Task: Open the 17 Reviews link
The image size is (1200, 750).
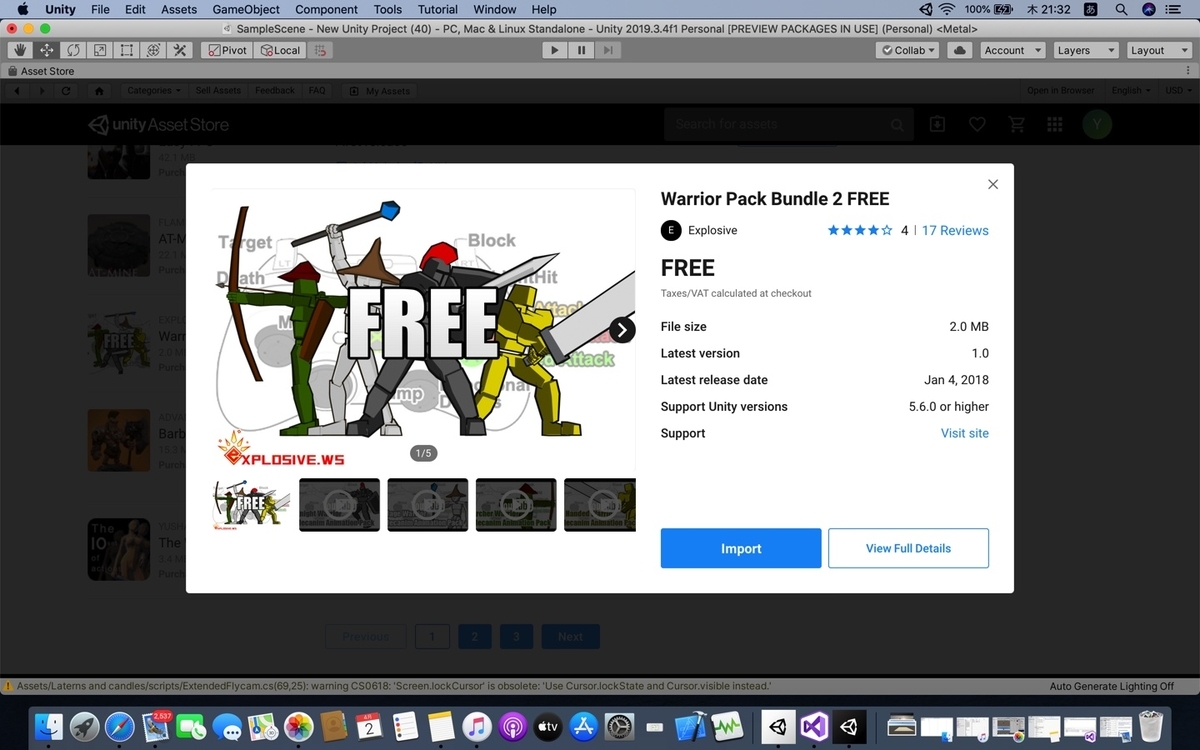Action: (x=955, y=230)
